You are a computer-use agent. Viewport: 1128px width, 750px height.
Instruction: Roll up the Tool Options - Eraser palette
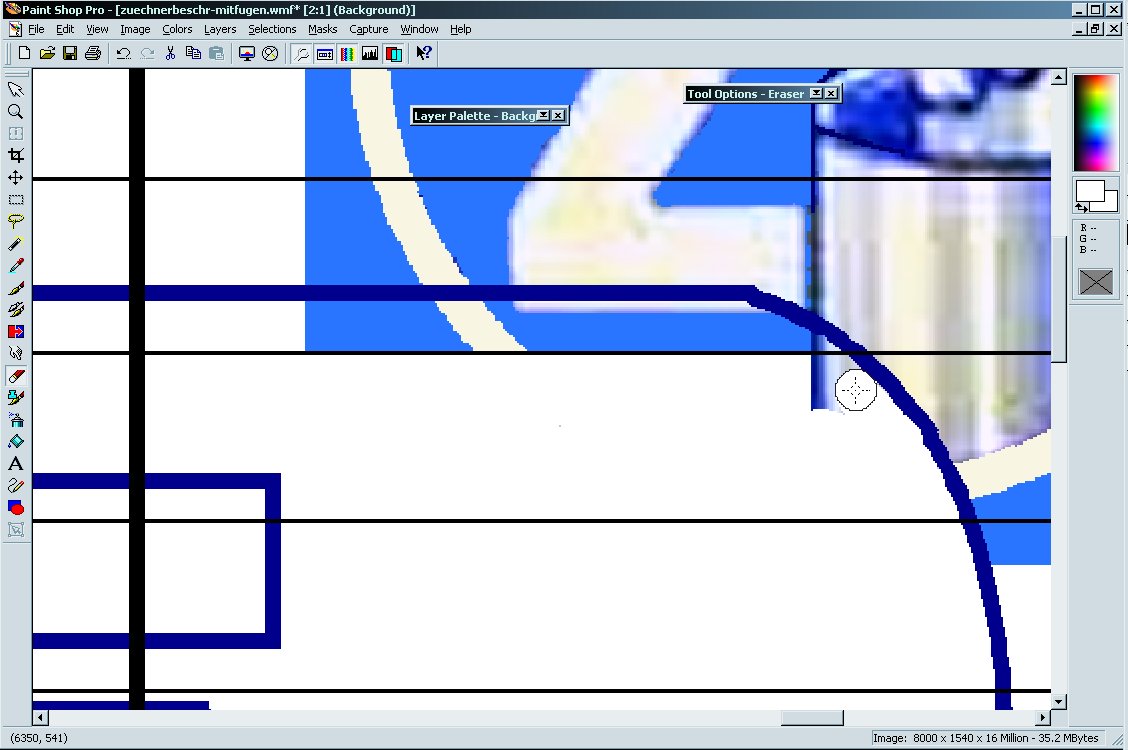pos(816,93)
